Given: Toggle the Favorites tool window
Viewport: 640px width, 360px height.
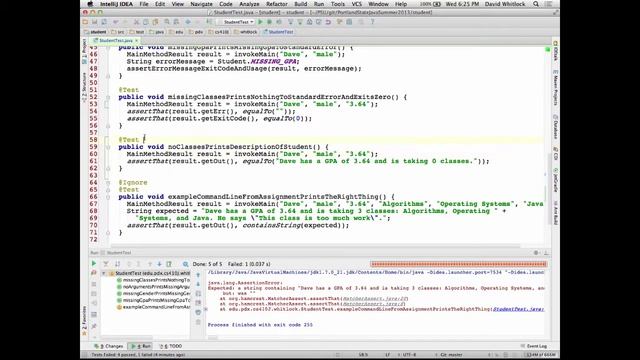Looking at the screenshot, I should pyautogui.click(x=84, y=320).
